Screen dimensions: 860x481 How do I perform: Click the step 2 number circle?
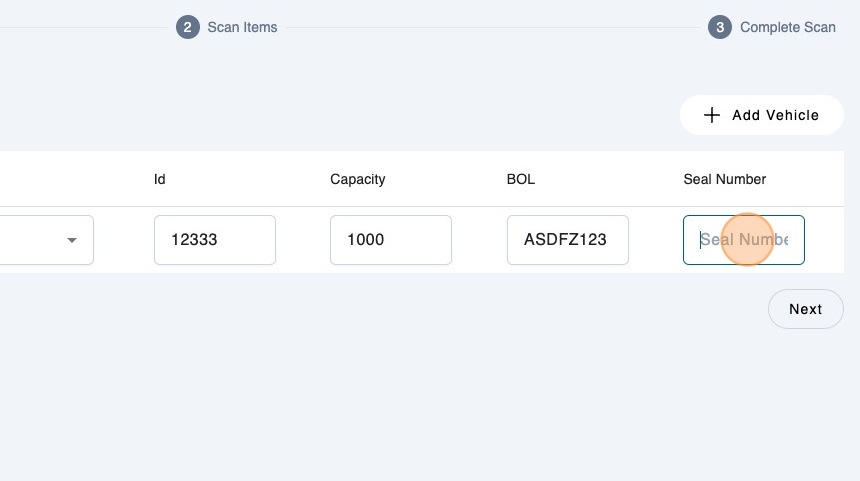187,27
